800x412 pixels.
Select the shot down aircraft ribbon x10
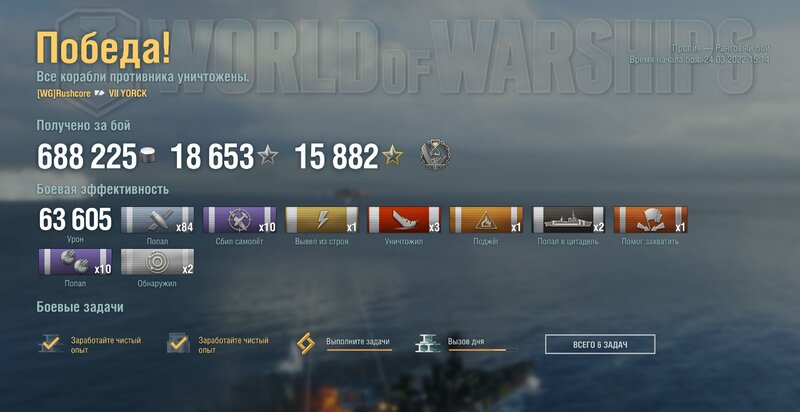click(x=239, y=220)
